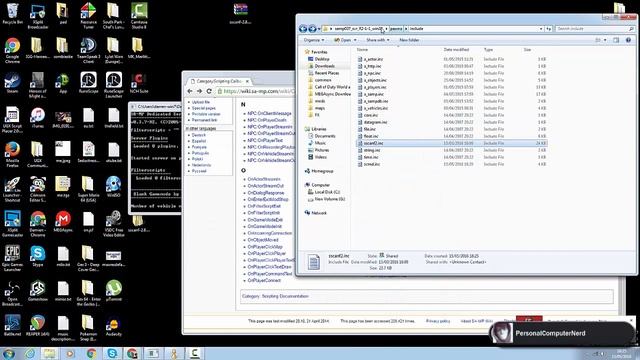This screenshot has height=360, width=640.
Task: Open the NCH Suite desktop icon
Action: [139, 83]
